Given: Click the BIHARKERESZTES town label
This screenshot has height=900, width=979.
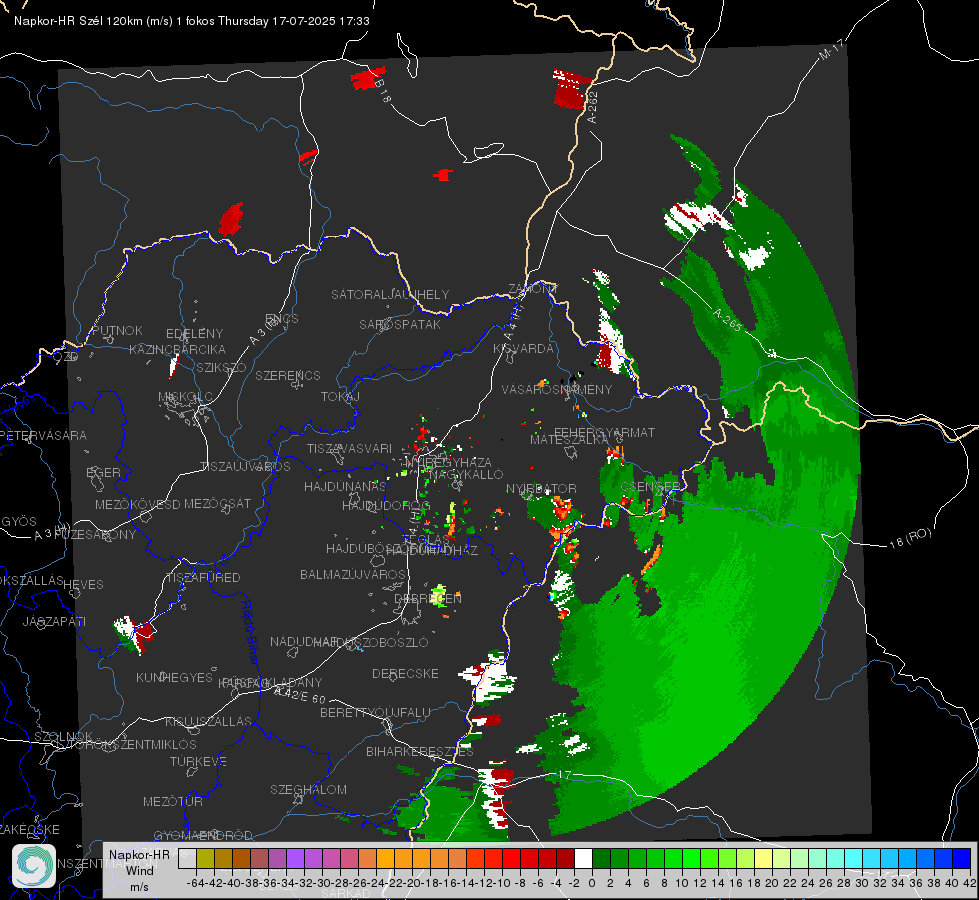Looking at the screenshot, I should coord(420,751).
